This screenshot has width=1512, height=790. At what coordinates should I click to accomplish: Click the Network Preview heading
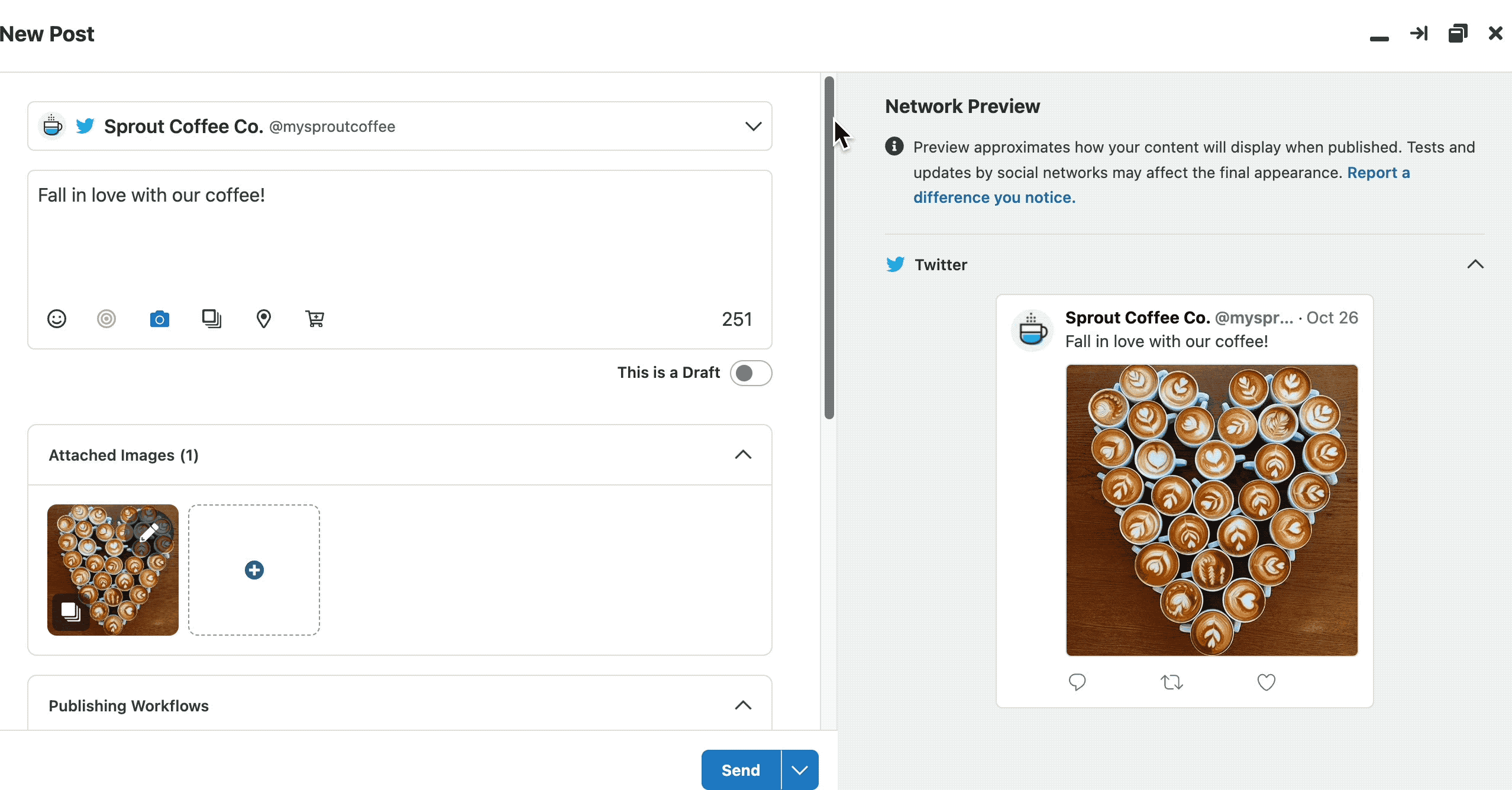point(962,106)
